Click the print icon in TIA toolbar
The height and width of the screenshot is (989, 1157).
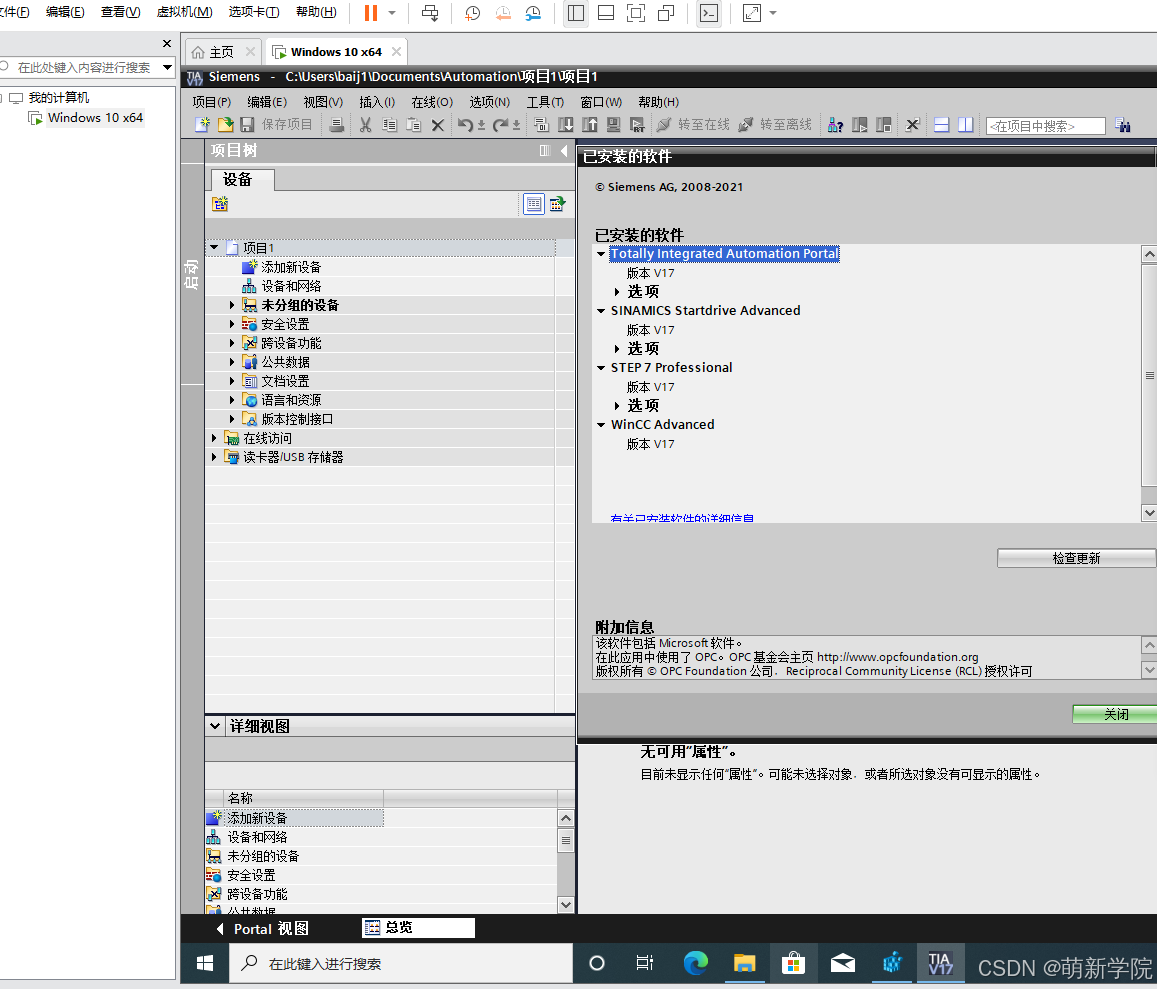coord(336,125)
